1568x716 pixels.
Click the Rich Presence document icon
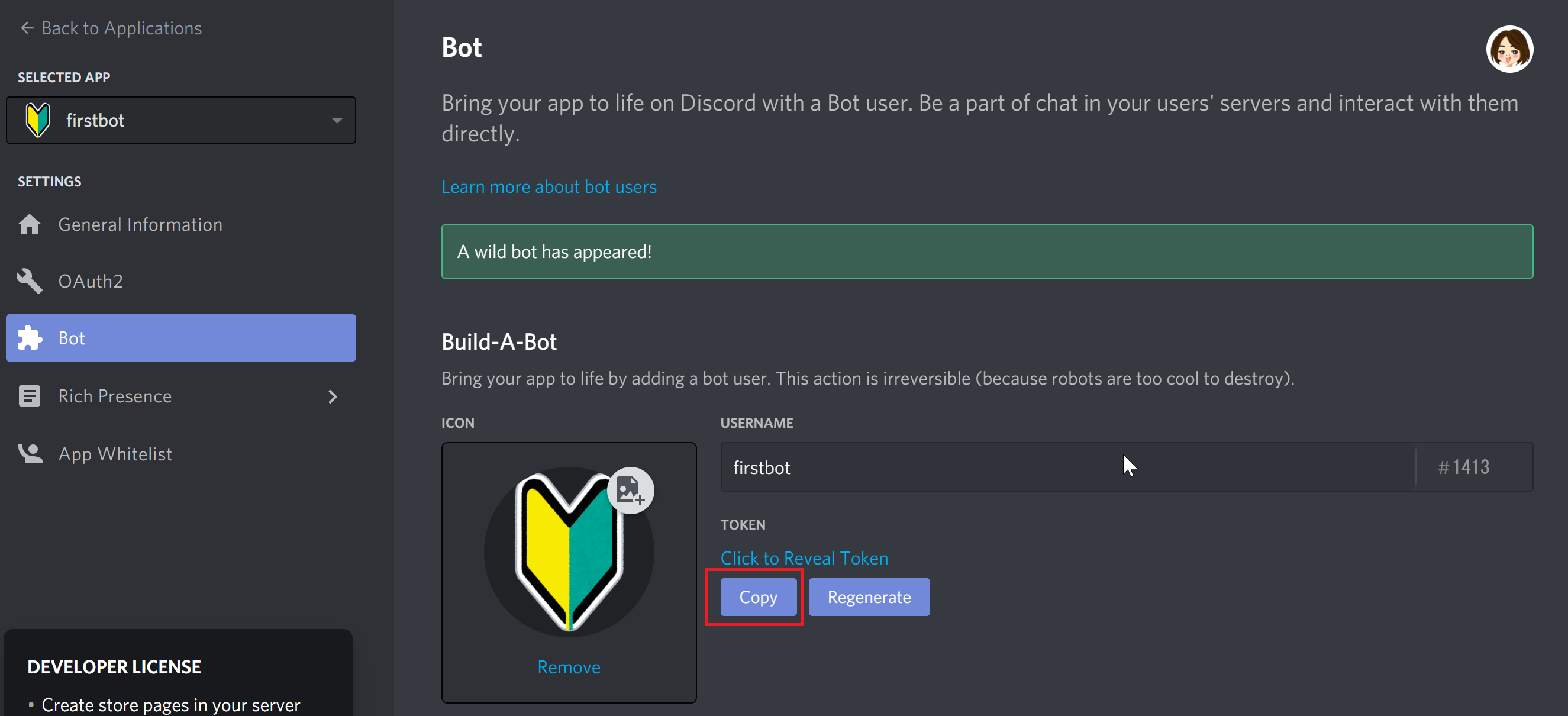click(29, 396)
